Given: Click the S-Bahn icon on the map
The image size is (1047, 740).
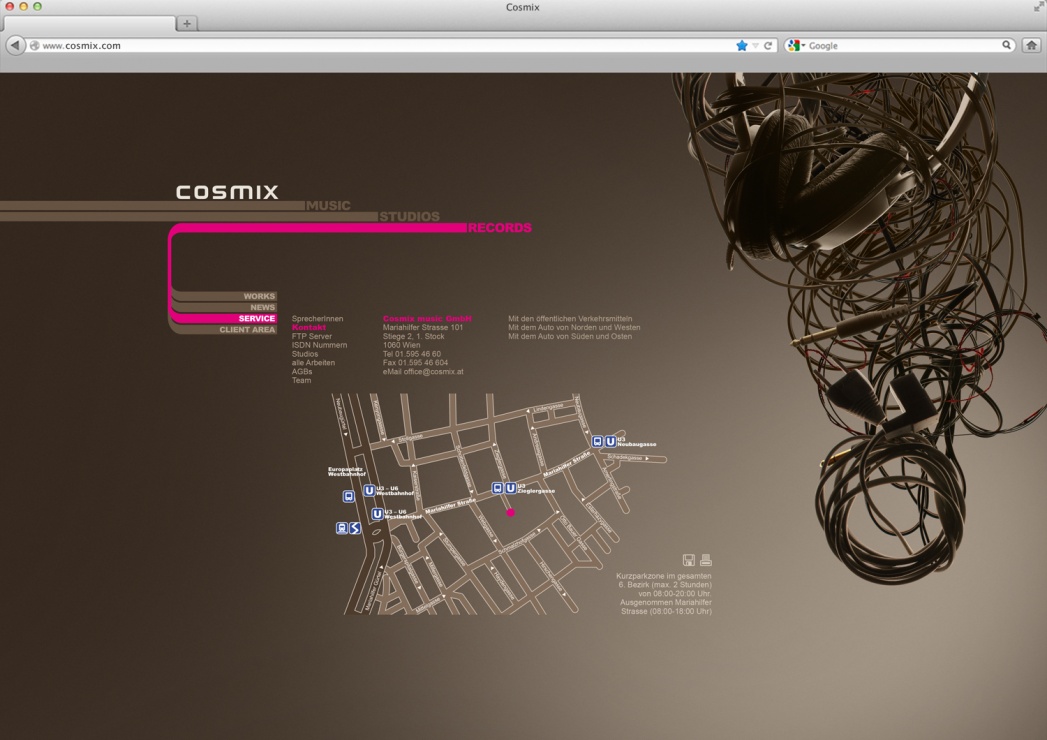Looking at the screenshot, I should tap(355, 528).
